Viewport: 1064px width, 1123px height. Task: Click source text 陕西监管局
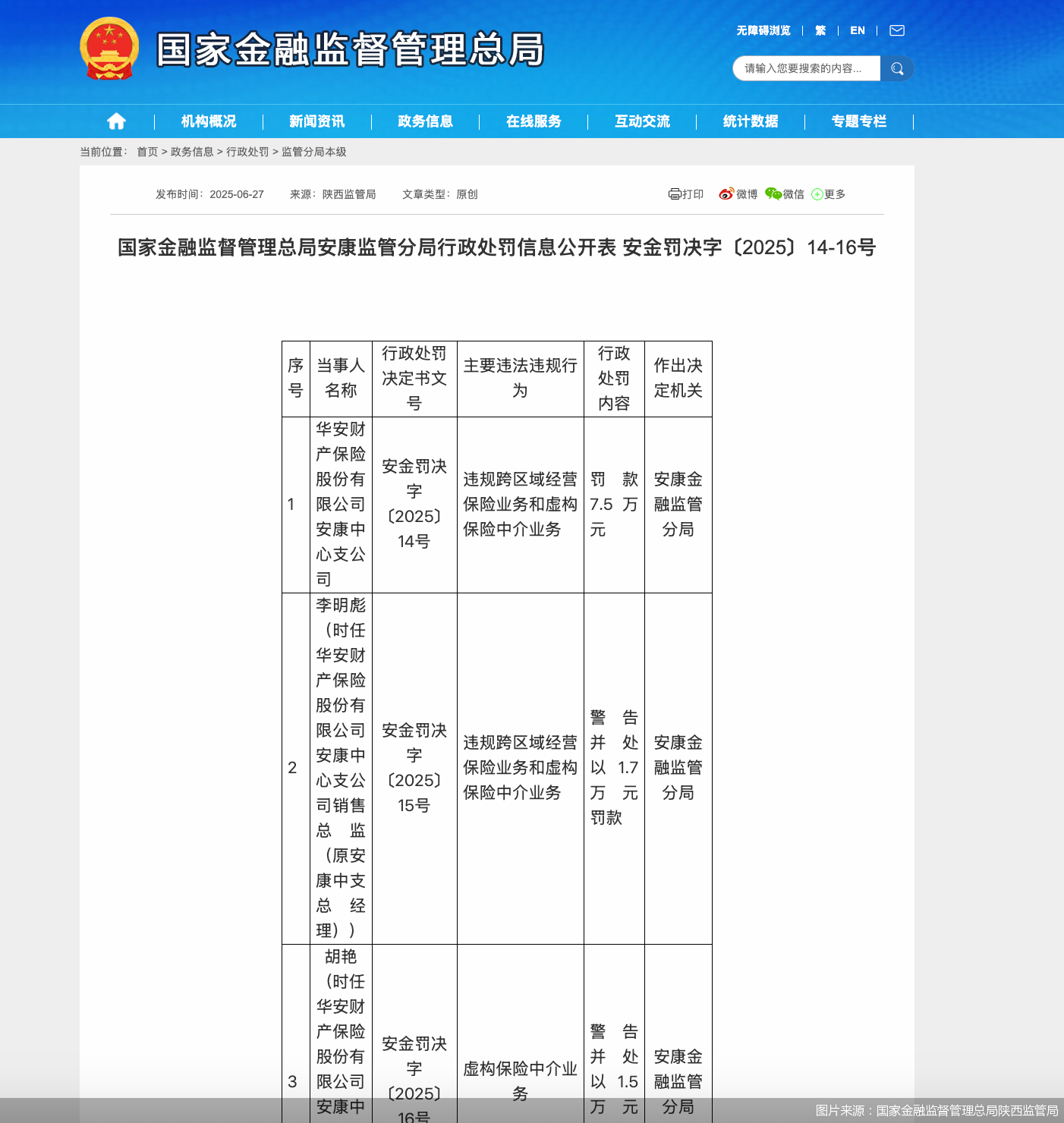click(x=349, y=194)
